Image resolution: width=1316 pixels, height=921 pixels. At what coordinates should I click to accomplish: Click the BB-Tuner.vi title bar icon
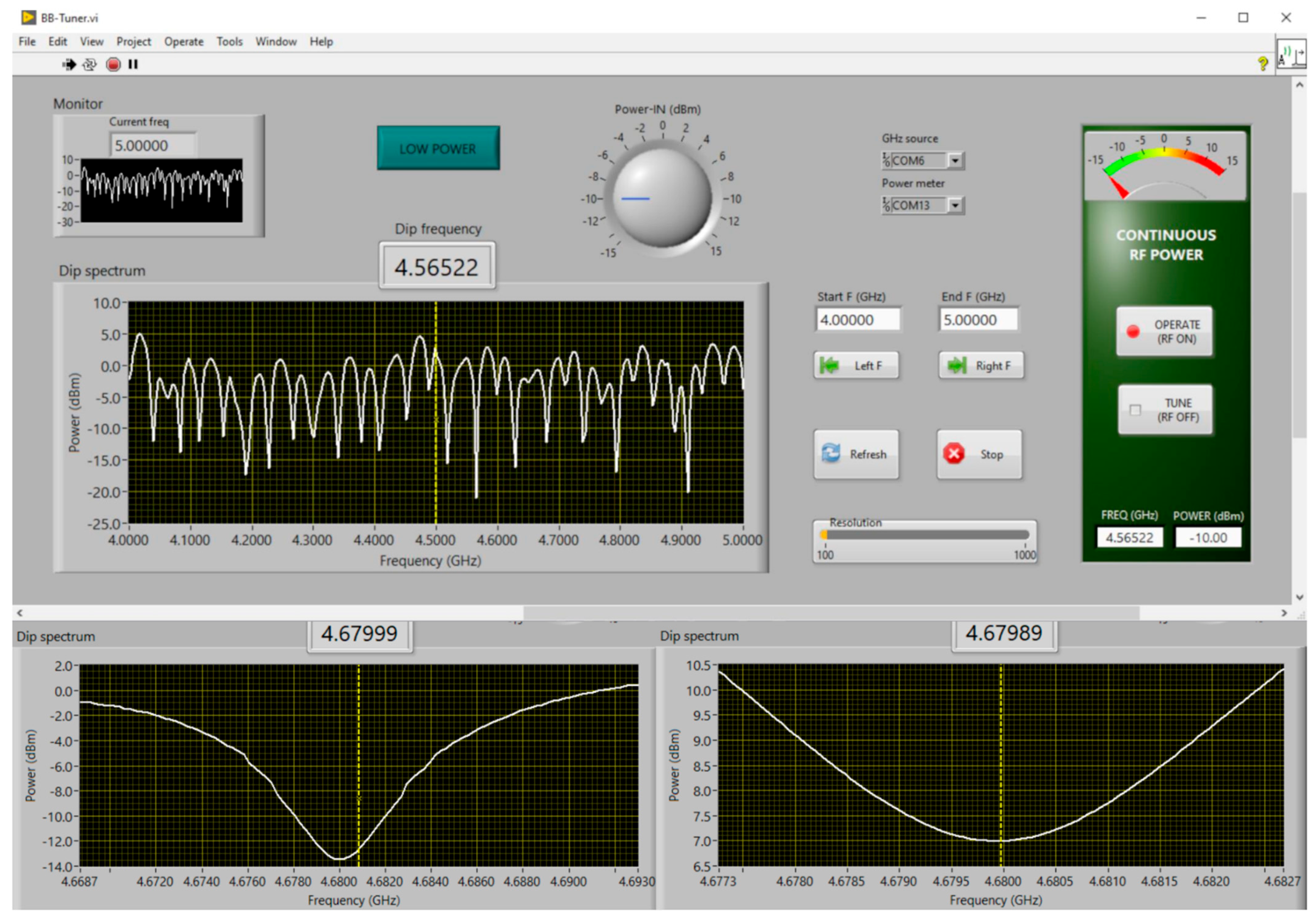point(28,17)
